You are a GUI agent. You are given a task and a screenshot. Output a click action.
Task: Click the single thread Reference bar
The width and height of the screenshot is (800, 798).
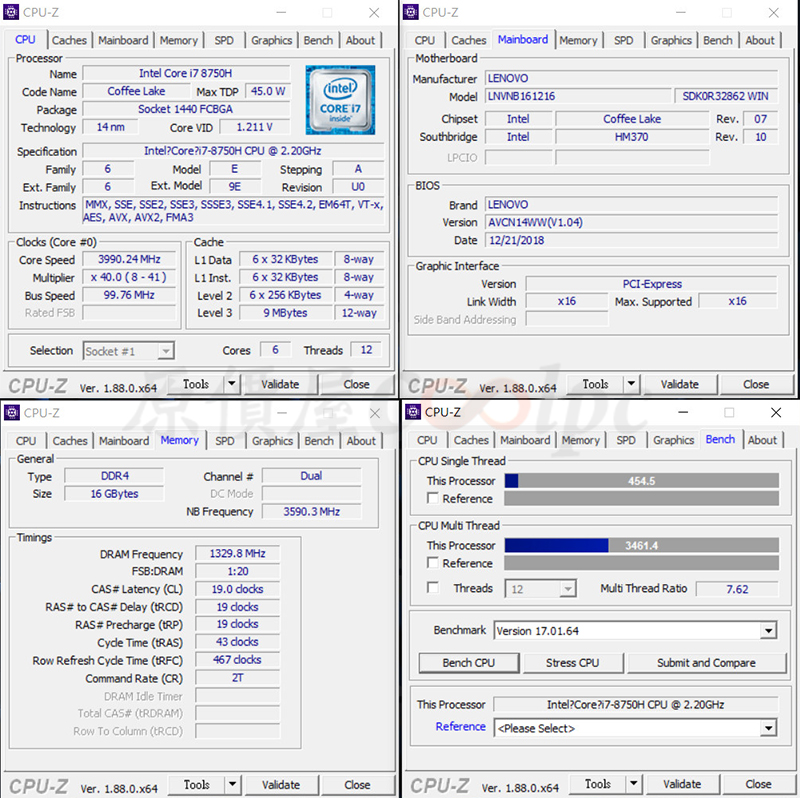tap(641, 498)
